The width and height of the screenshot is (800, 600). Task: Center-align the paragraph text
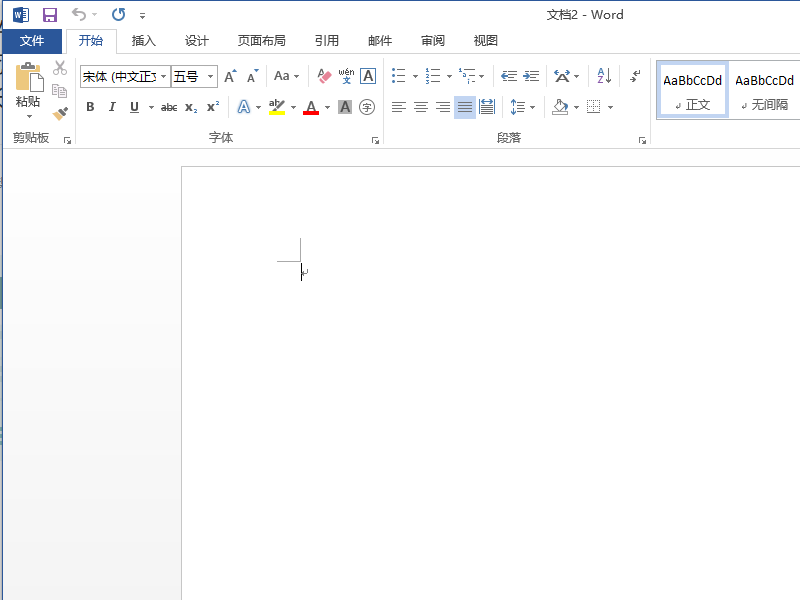(x=421, y=107)
